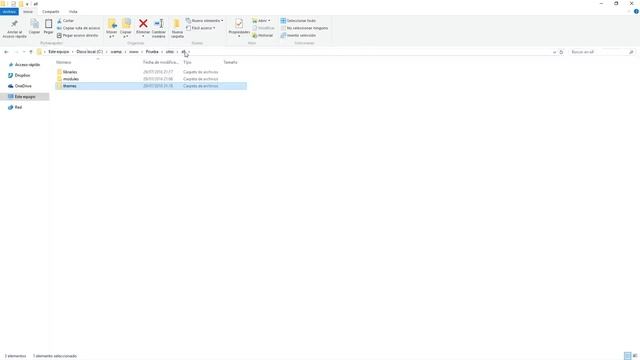Open Fácil acceso dropdown
The image size is (640, 360).
point(200,28)
